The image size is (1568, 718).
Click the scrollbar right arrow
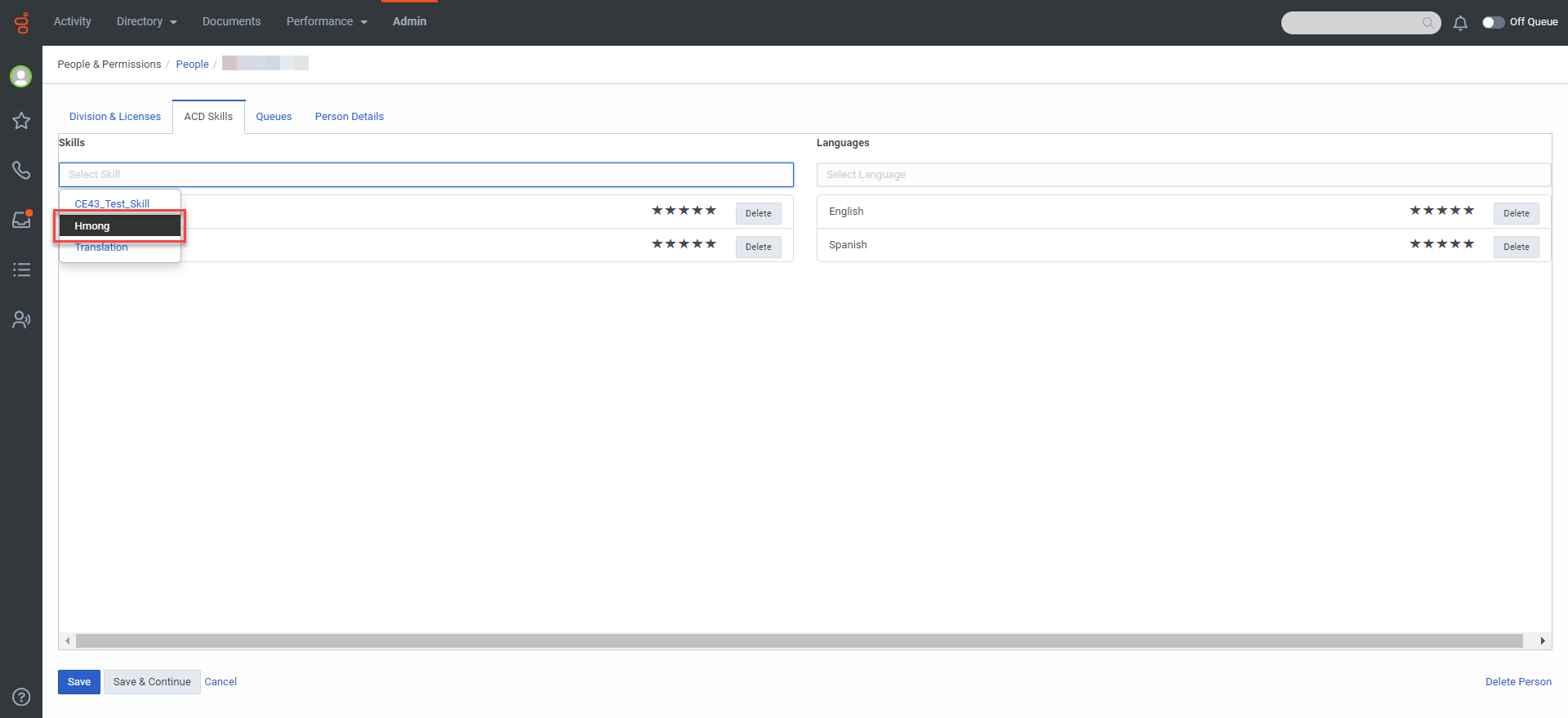point(1542,641)
